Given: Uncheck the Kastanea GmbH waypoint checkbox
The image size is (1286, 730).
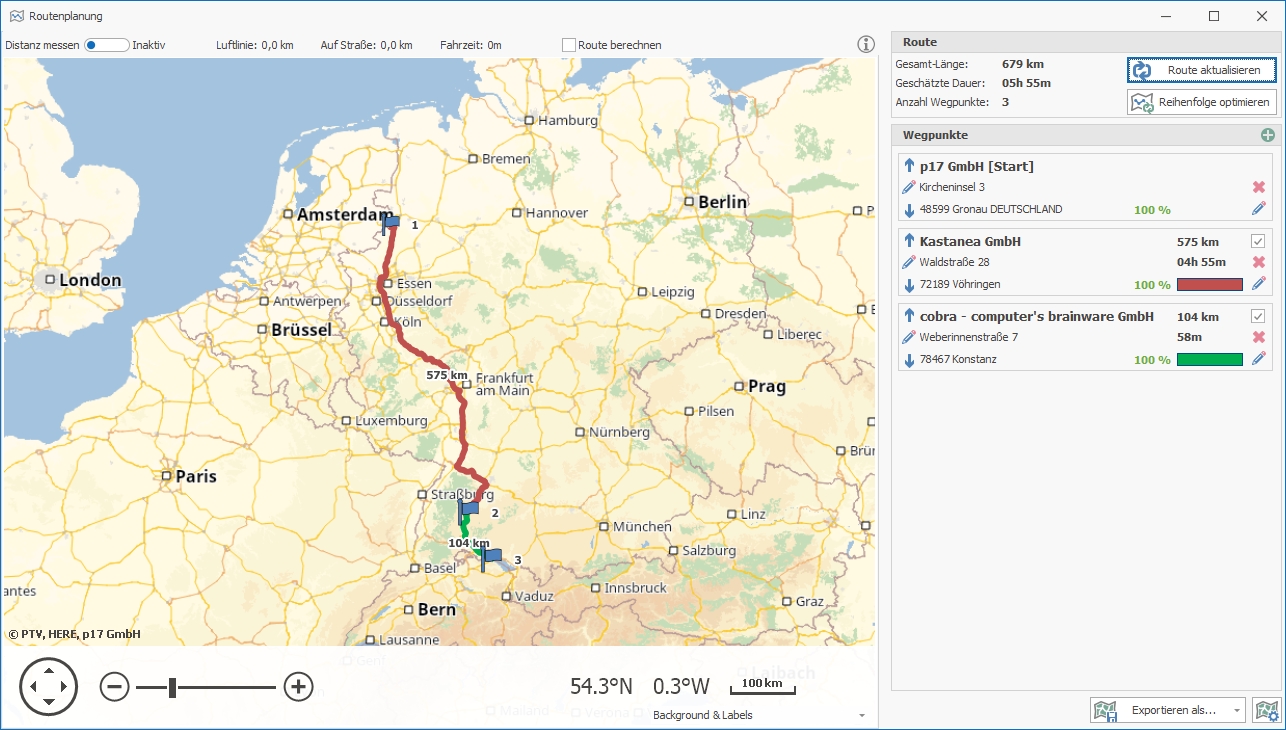Looking at the screenshot, I should tap(1258, 241).
